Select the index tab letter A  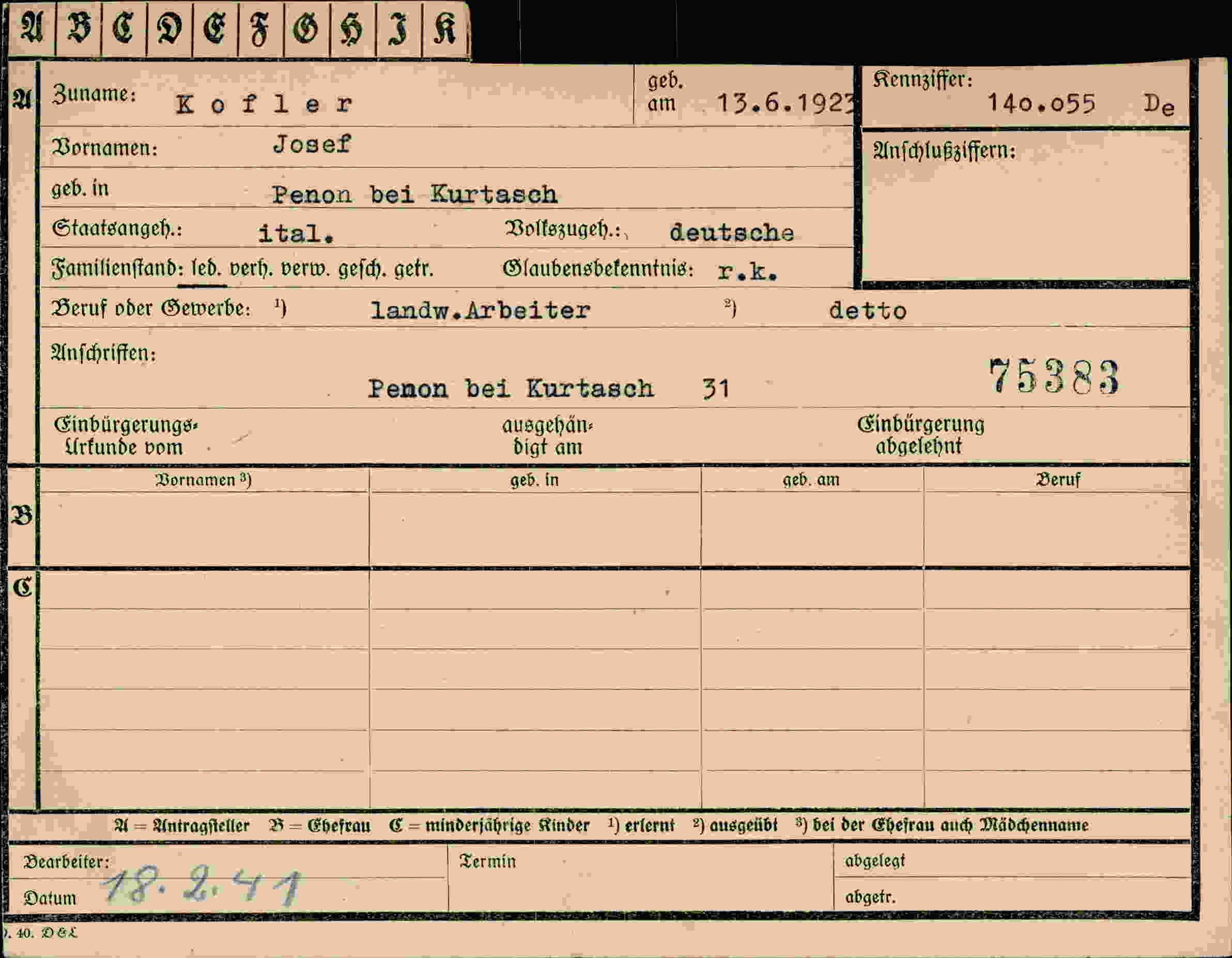[32, 28]
